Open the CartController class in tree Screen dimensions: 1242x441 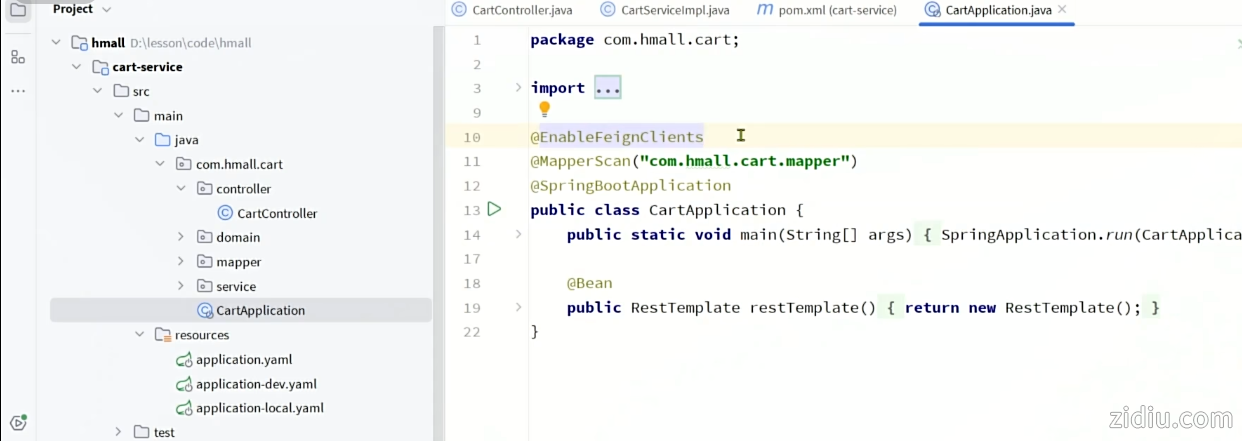[x=276, y=213]
